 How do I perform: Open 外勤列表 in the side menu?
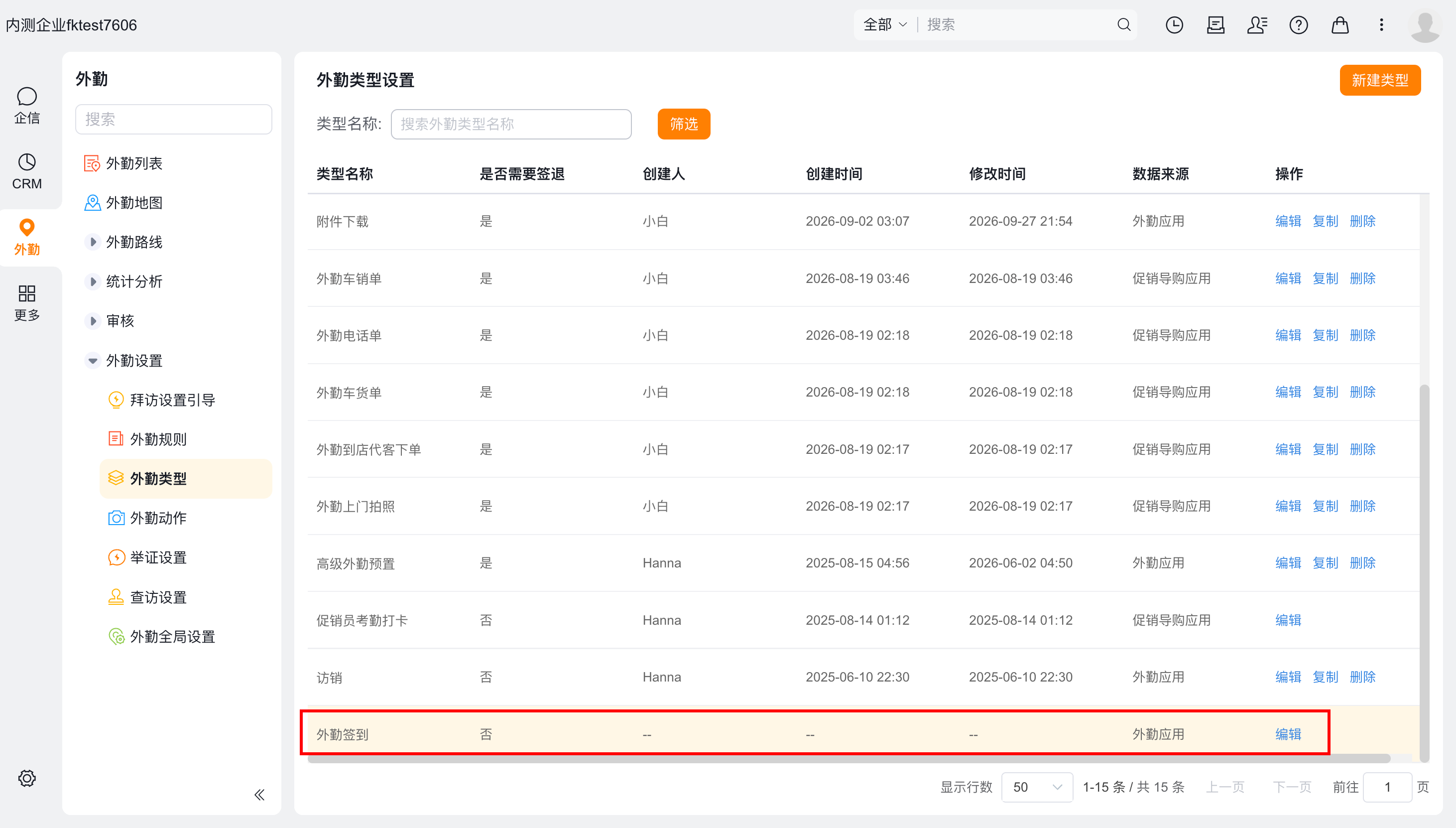point(123,163)
